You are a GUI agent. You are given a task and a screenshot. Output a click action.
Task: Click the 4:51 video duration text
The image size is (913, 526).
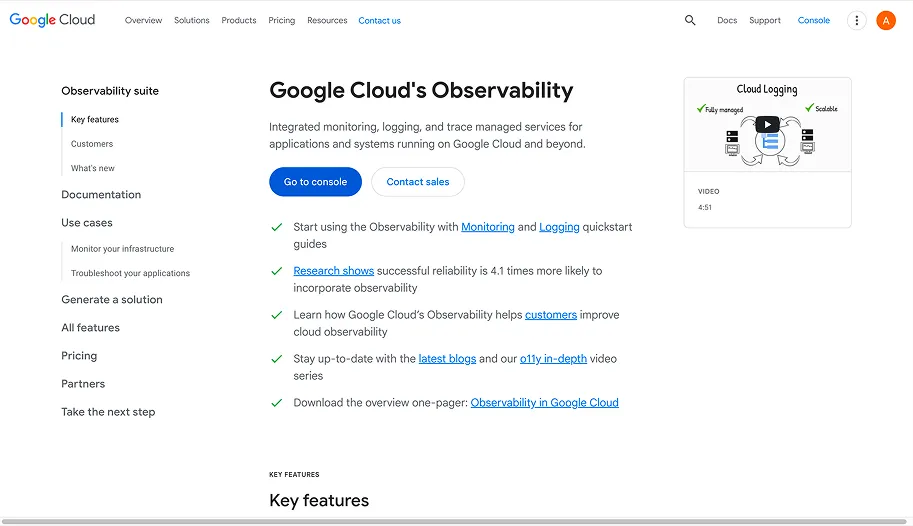pos(705,207)
